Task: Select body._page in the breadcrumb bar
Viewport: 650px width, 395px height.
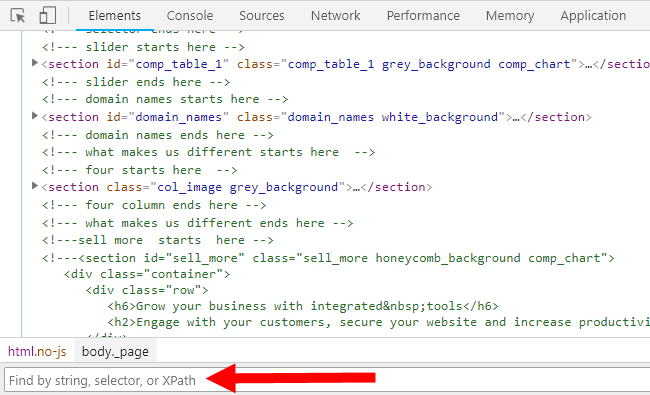Action: (x=115, y=351)
